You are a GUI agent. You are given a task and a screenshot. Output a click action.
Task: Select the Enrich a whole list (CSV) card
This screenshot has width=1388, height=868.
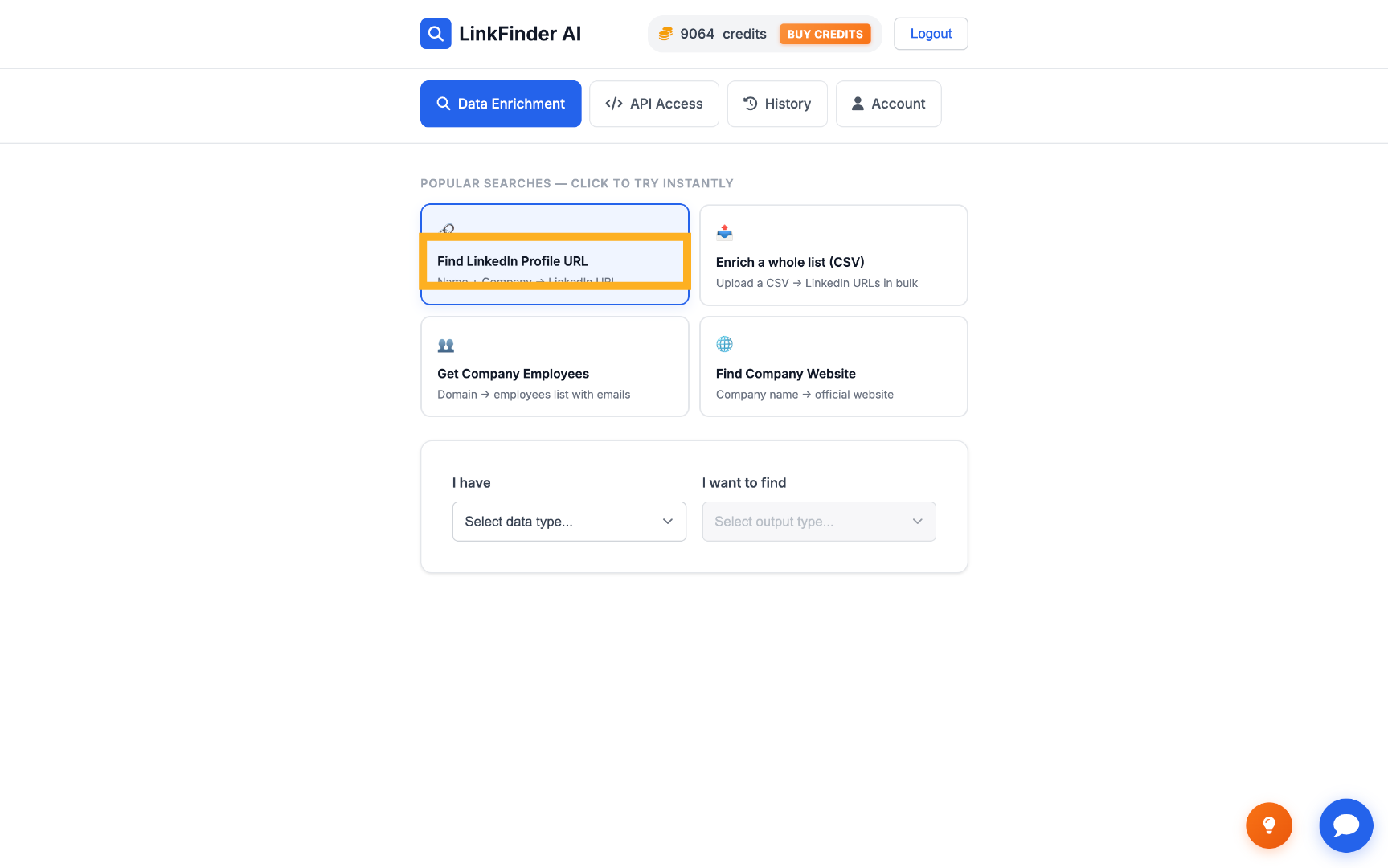coord(833,255)
